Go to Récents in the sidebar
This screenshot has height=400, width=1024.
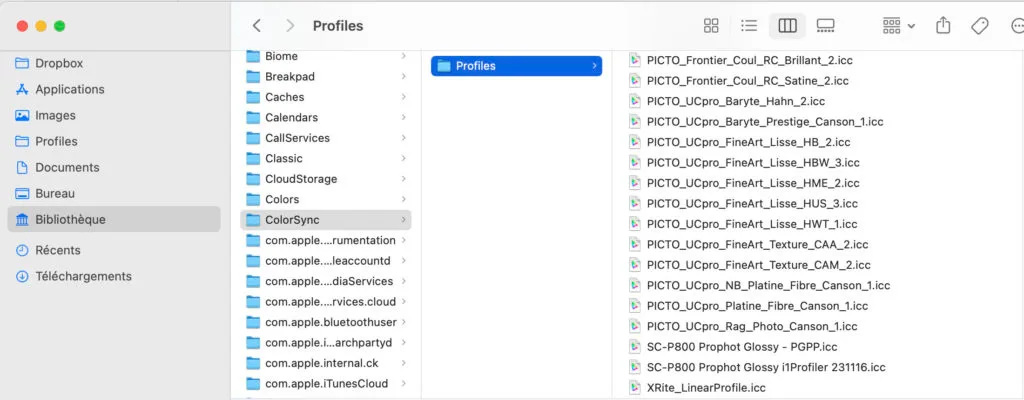[58, 250]
